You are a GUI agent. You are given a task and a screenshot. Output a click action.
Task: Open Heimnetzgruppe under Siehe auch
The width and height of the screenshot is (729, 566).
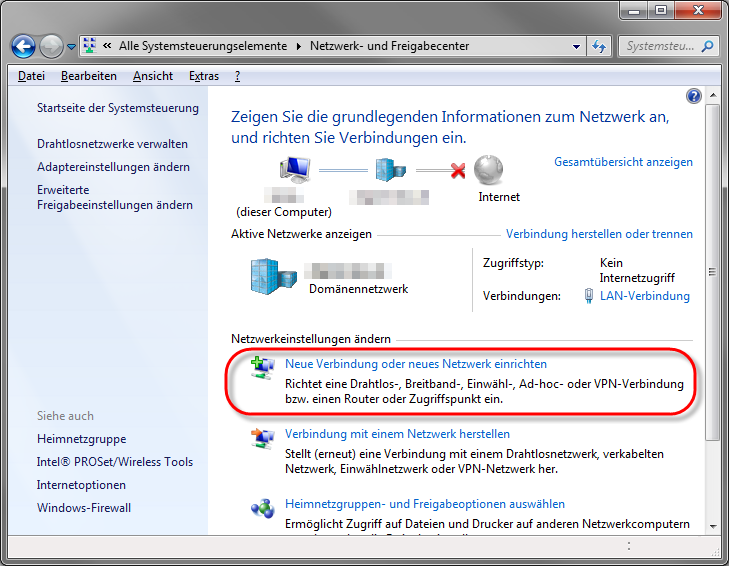(x=81, y=439)
